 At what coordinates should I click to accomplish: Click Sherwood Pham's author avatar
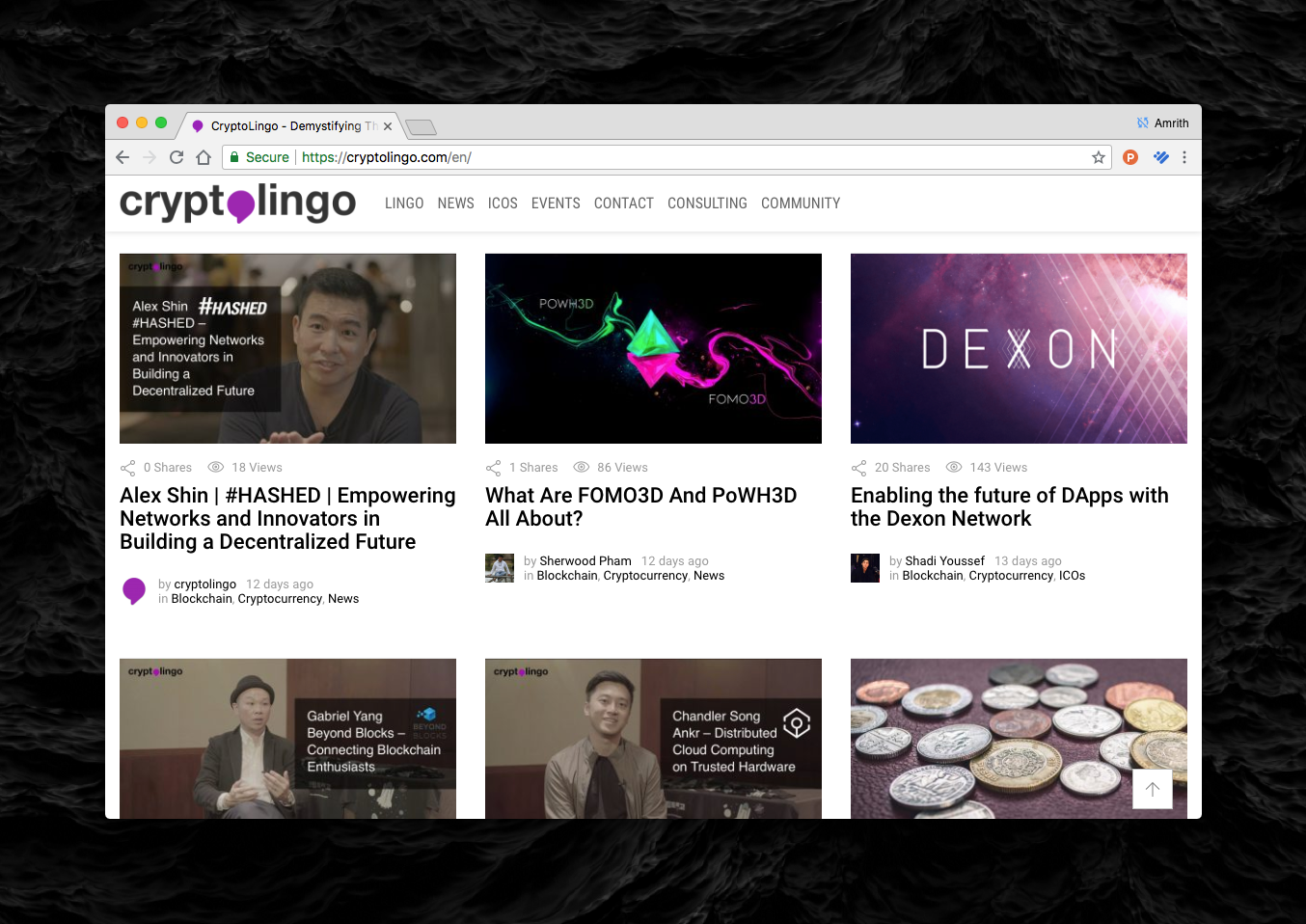click(x=500, y=568)
